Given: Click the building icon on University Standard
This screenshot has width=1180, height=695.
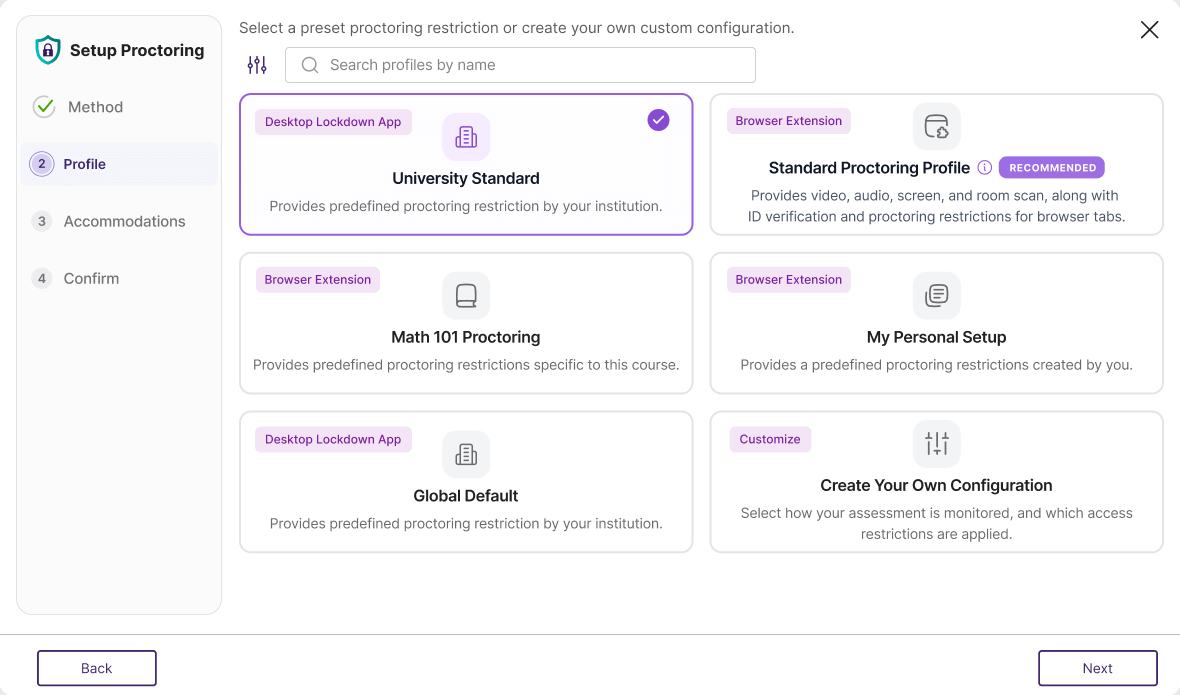Looking at the screenshot, I should coord(466,136).
